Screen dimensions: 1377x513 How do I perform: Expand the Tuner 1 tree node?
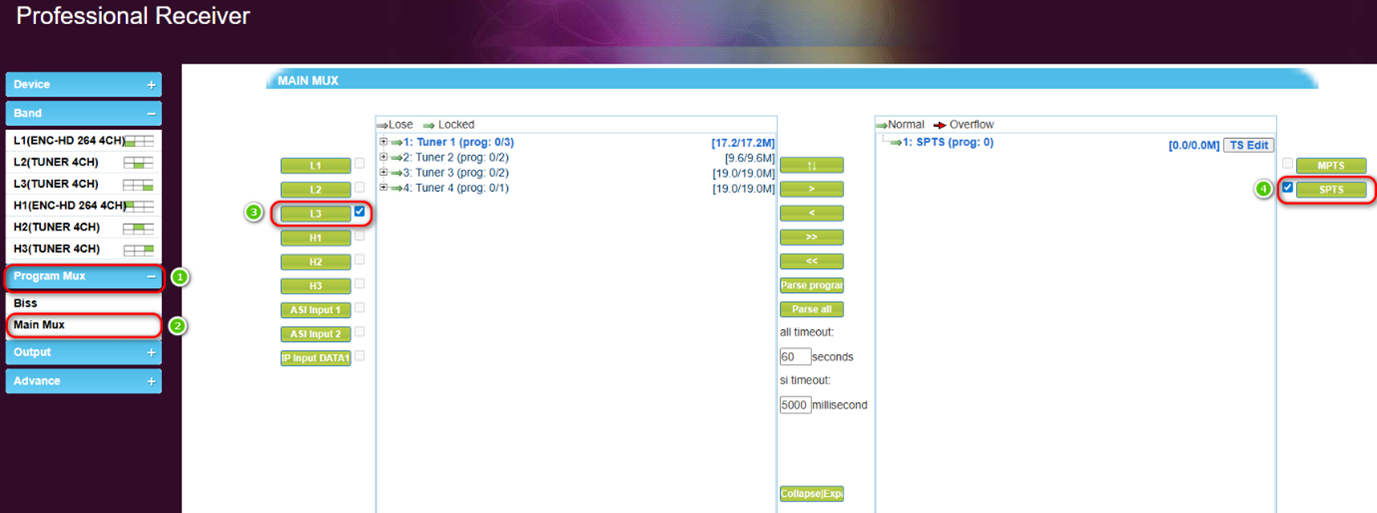(x=384, y=142)
